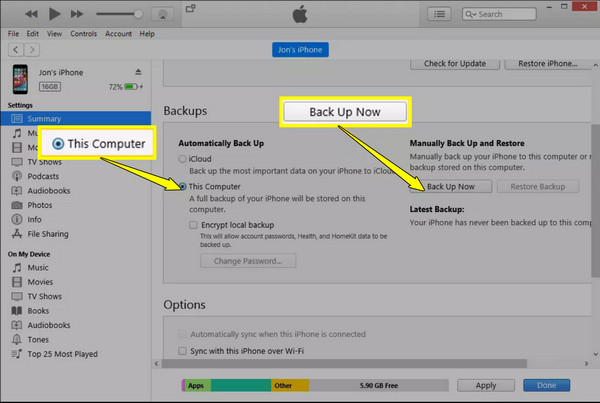Click the Restore iPhone button
The image size is (600, 403).
548,64
